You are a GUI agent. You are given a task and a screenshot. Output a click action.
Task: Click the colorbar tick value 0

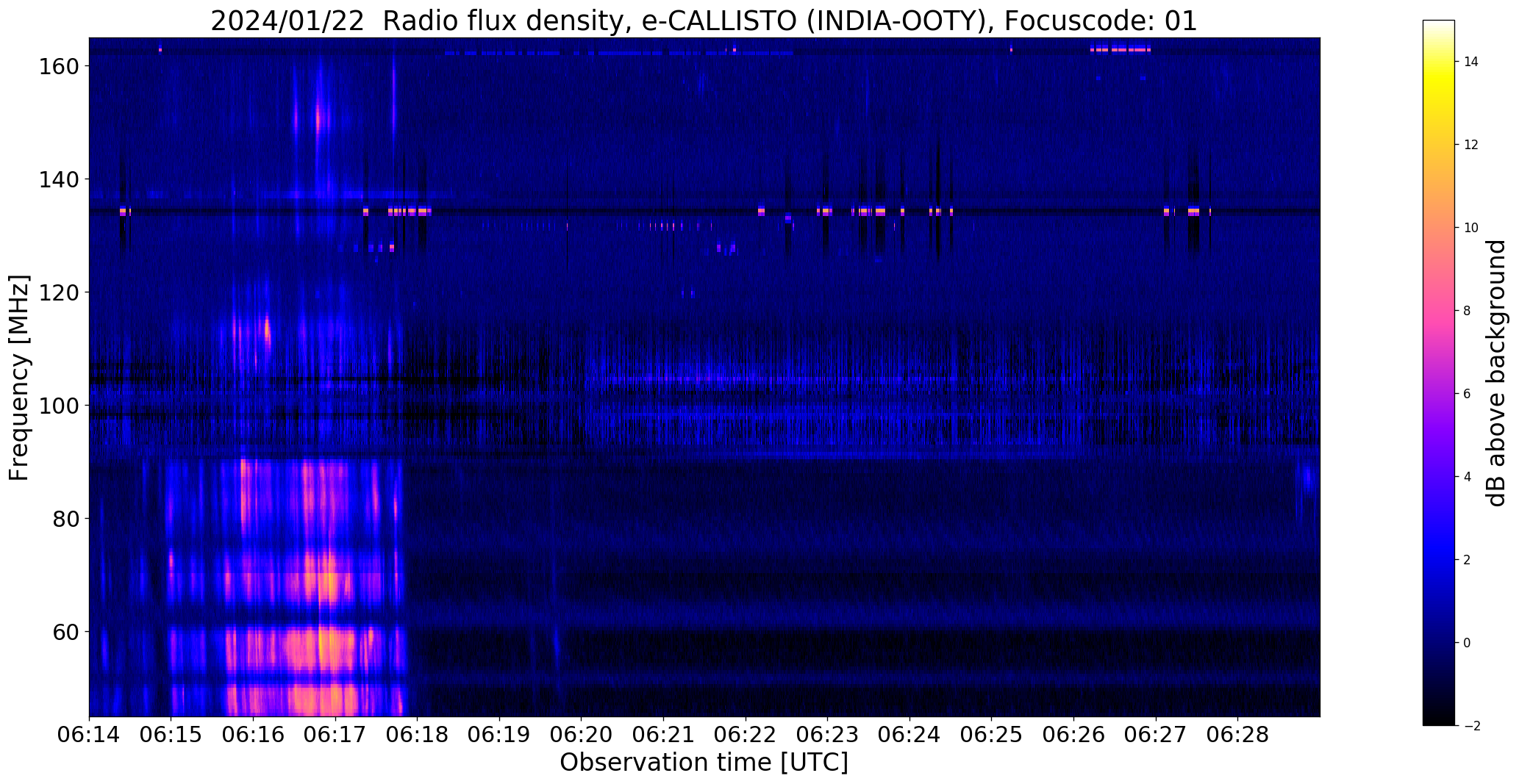pyautogui.click(x=1467, y=643)
